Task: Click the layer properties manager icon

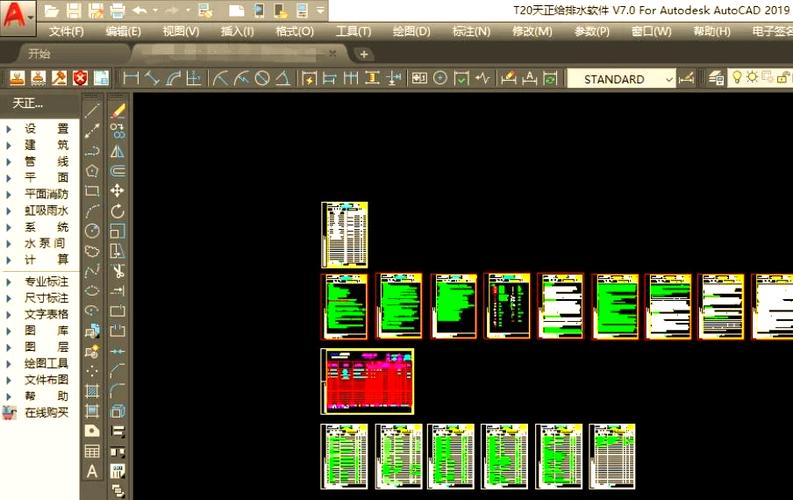Action: pyautogui.click(x=716, y=78)
